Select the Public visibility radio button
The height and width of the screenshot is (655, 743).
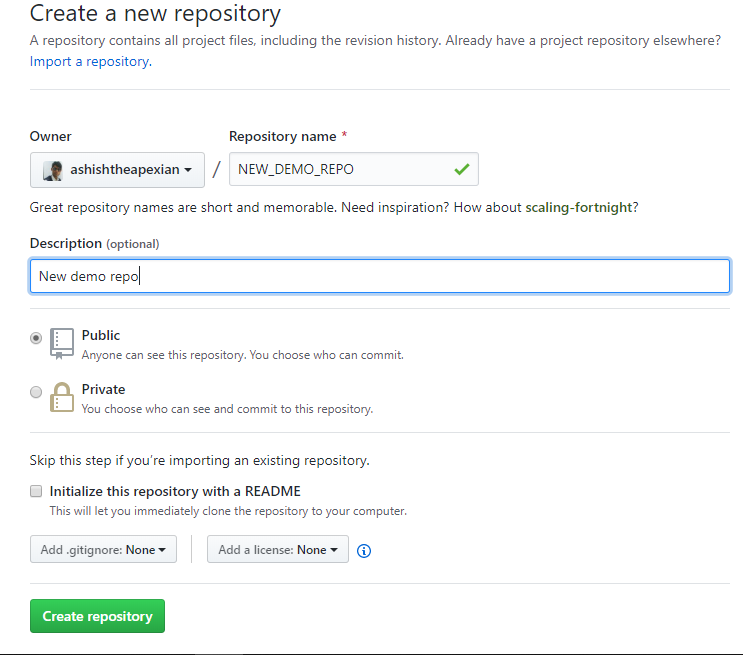(37, 338)
